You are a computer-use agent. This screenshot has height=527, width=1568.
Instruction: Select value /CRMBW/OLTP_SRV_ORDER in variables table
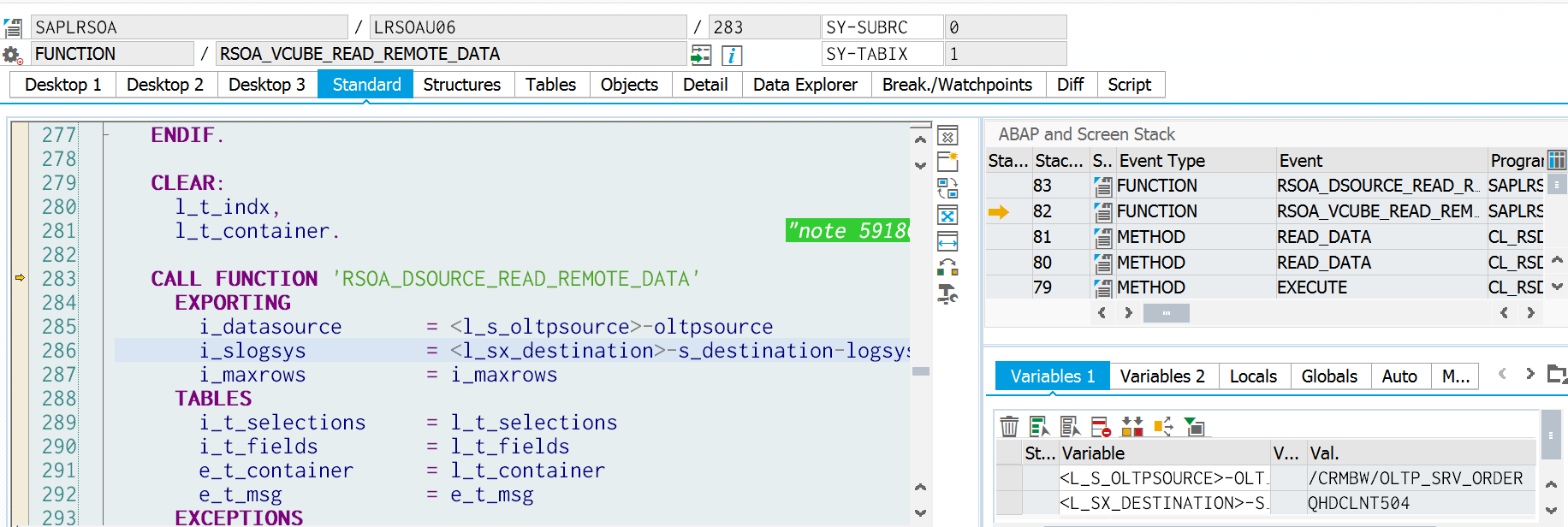pos(1421,478)
